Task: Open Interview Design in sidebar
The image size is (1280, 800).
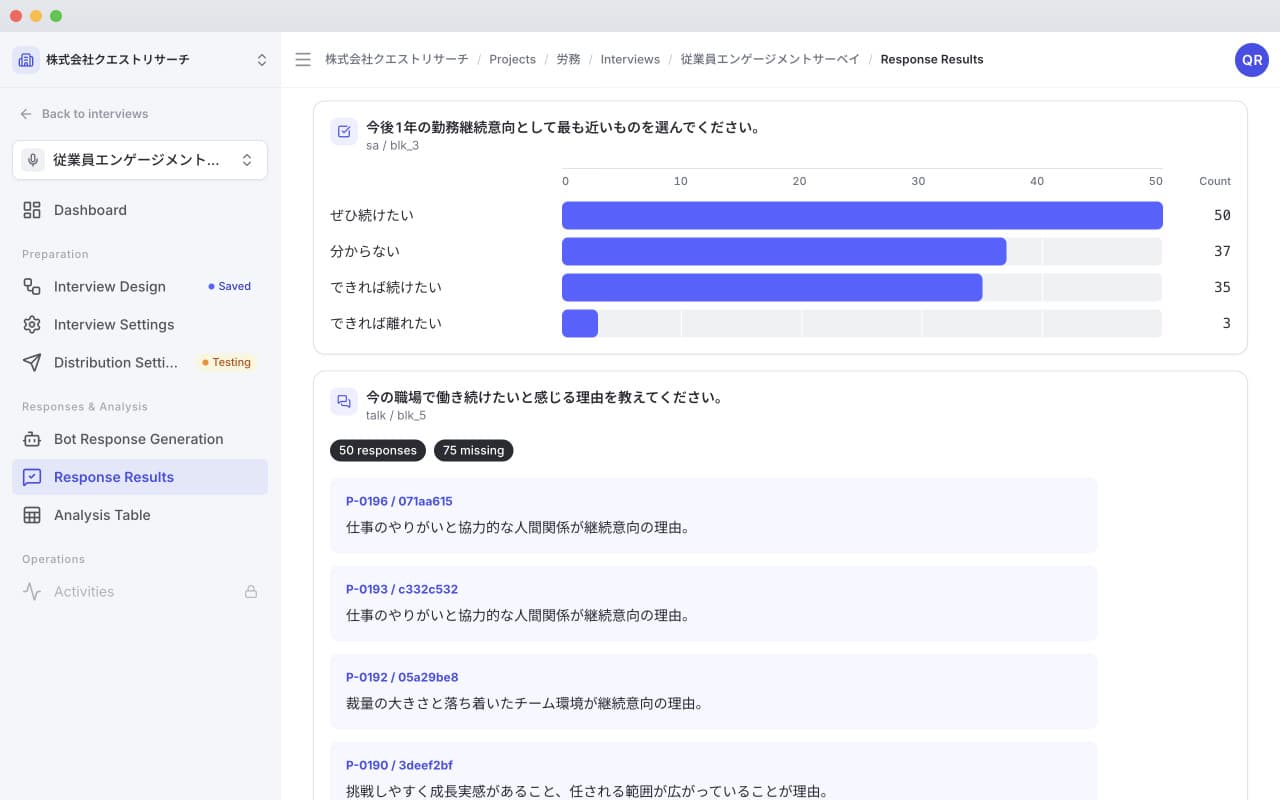Action: tap(140, 286)
